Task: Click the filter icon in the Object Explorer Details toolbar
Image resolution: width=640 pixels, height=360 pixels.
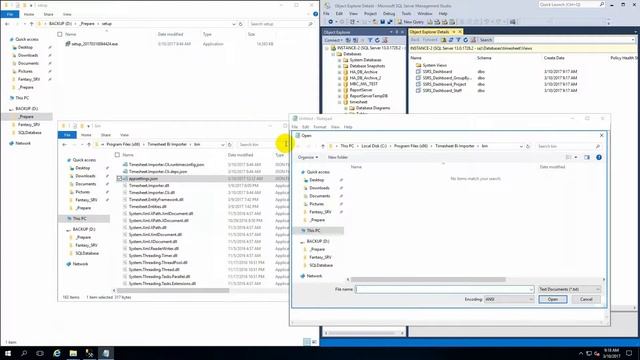Action: tap(458, 40)
